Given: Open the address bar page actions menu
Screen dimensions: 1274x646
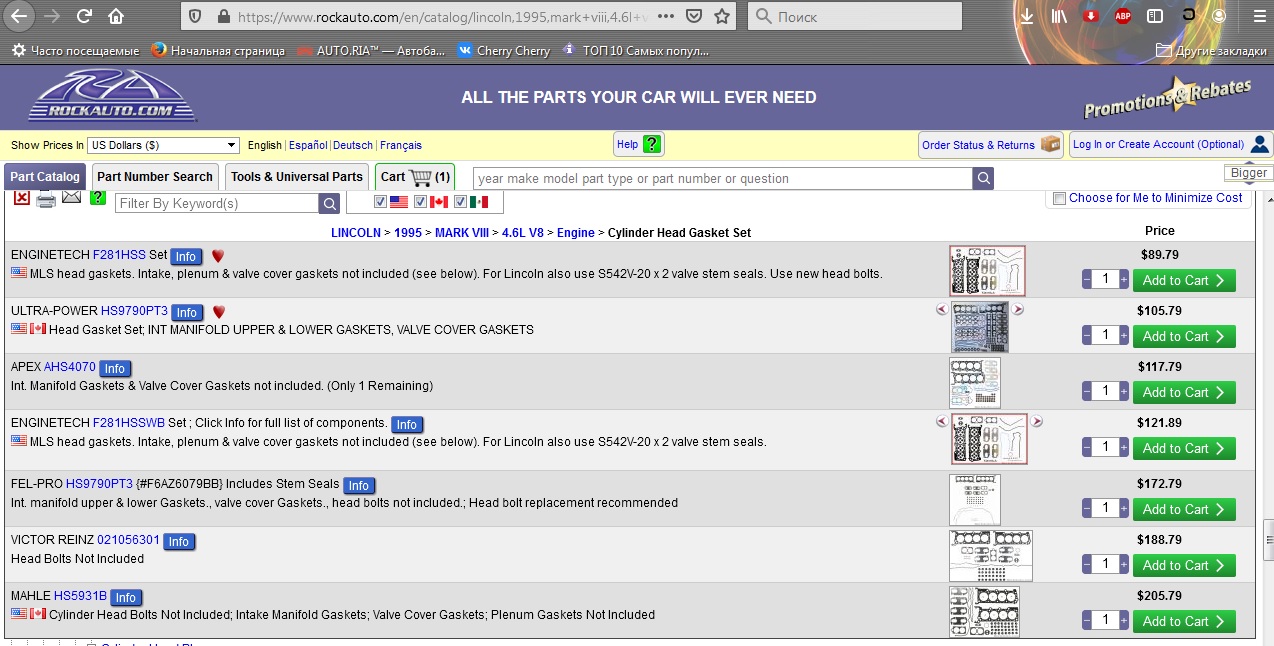Looking at the screenshot, I should [666, 16].
